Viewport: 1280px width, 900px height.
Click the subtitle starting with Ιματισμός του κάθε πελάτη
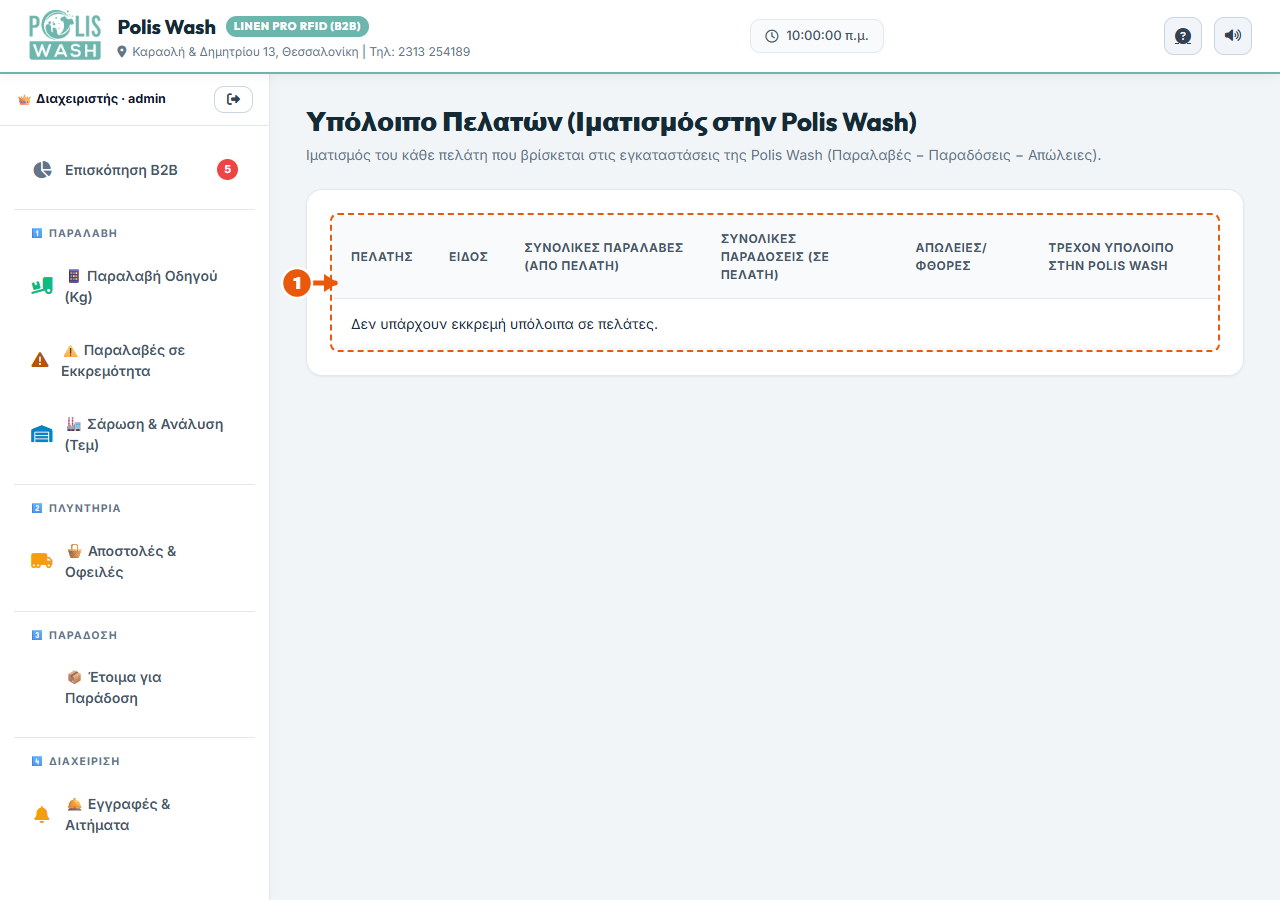(x=703, y=156)
